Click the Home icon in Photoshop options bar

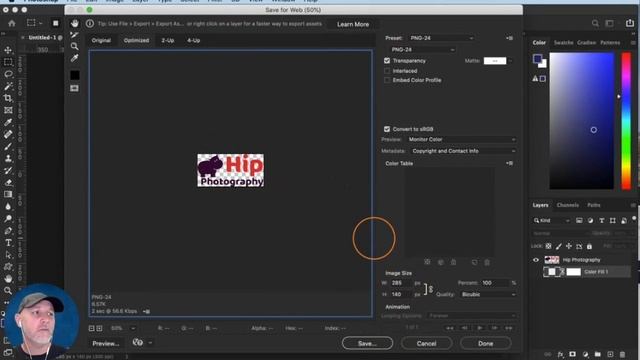[11, 23]
